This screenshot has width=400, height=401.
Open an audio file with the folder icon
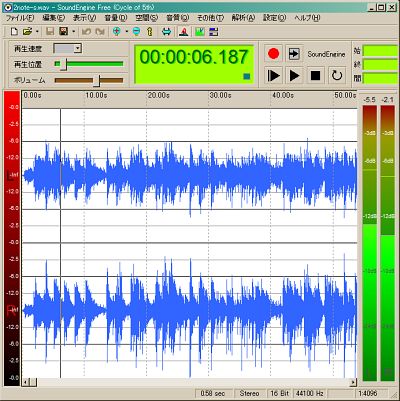click(27, 32)
